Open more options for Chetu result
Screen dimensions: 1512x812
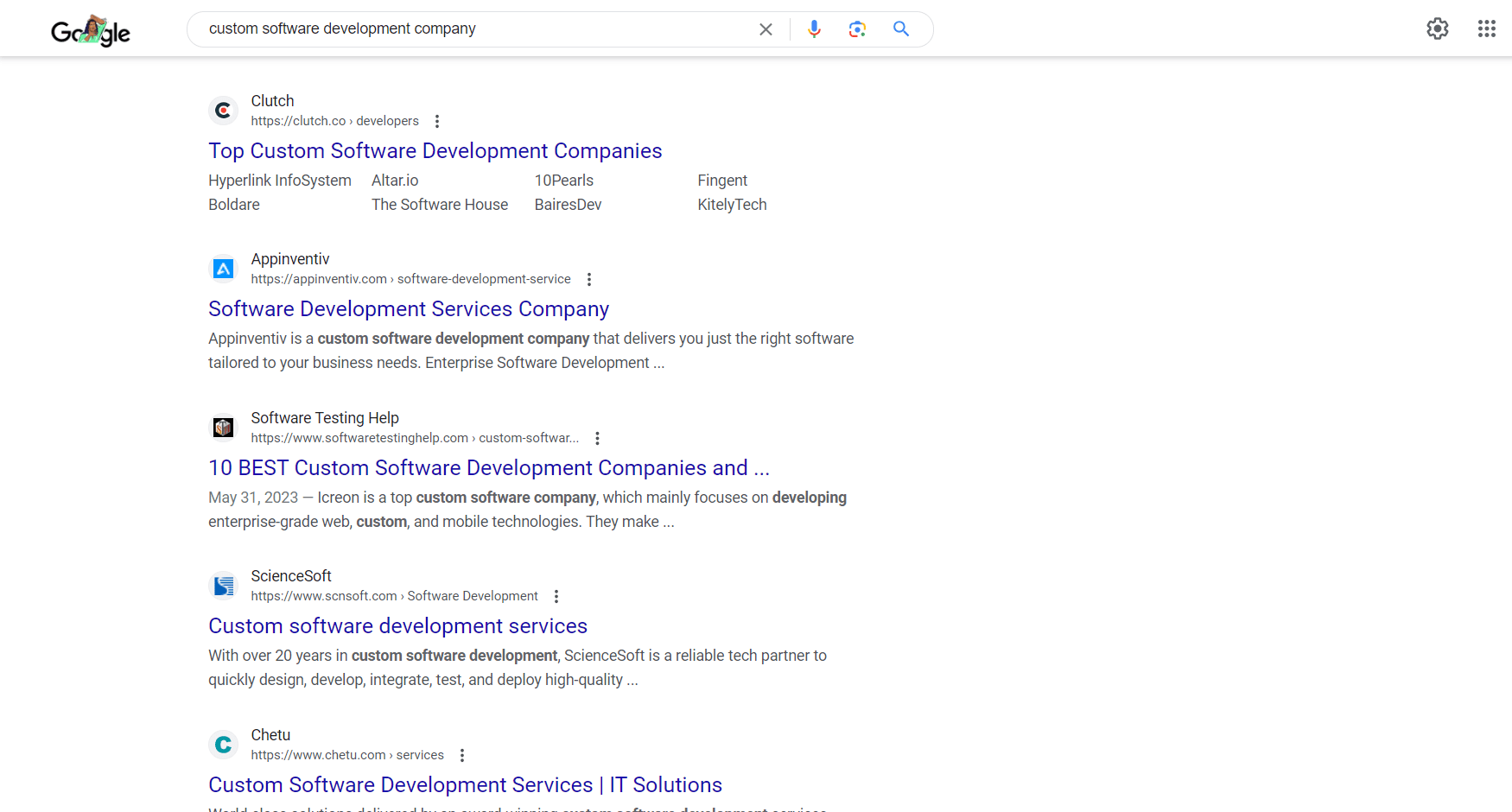pos(462,755)
